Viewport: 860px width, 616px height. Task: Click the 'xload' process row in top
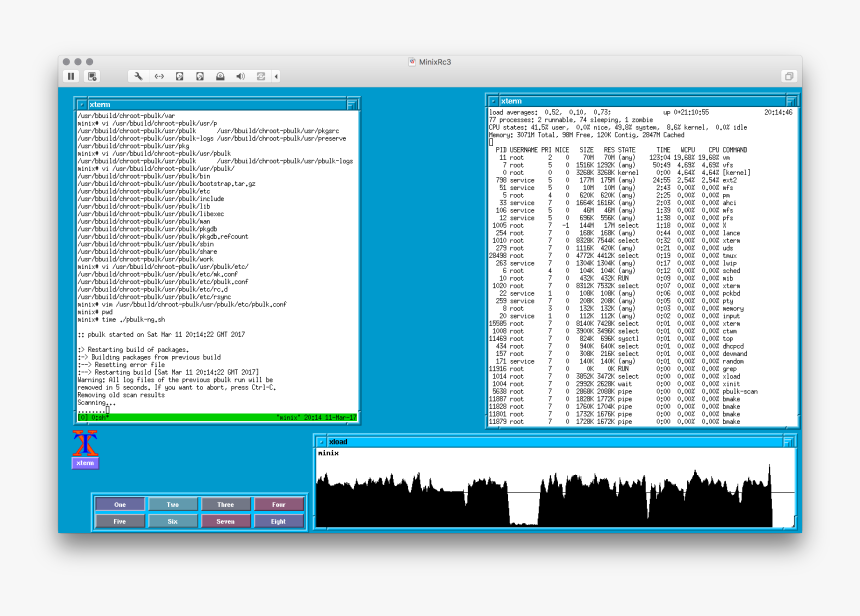click(615, 376)
